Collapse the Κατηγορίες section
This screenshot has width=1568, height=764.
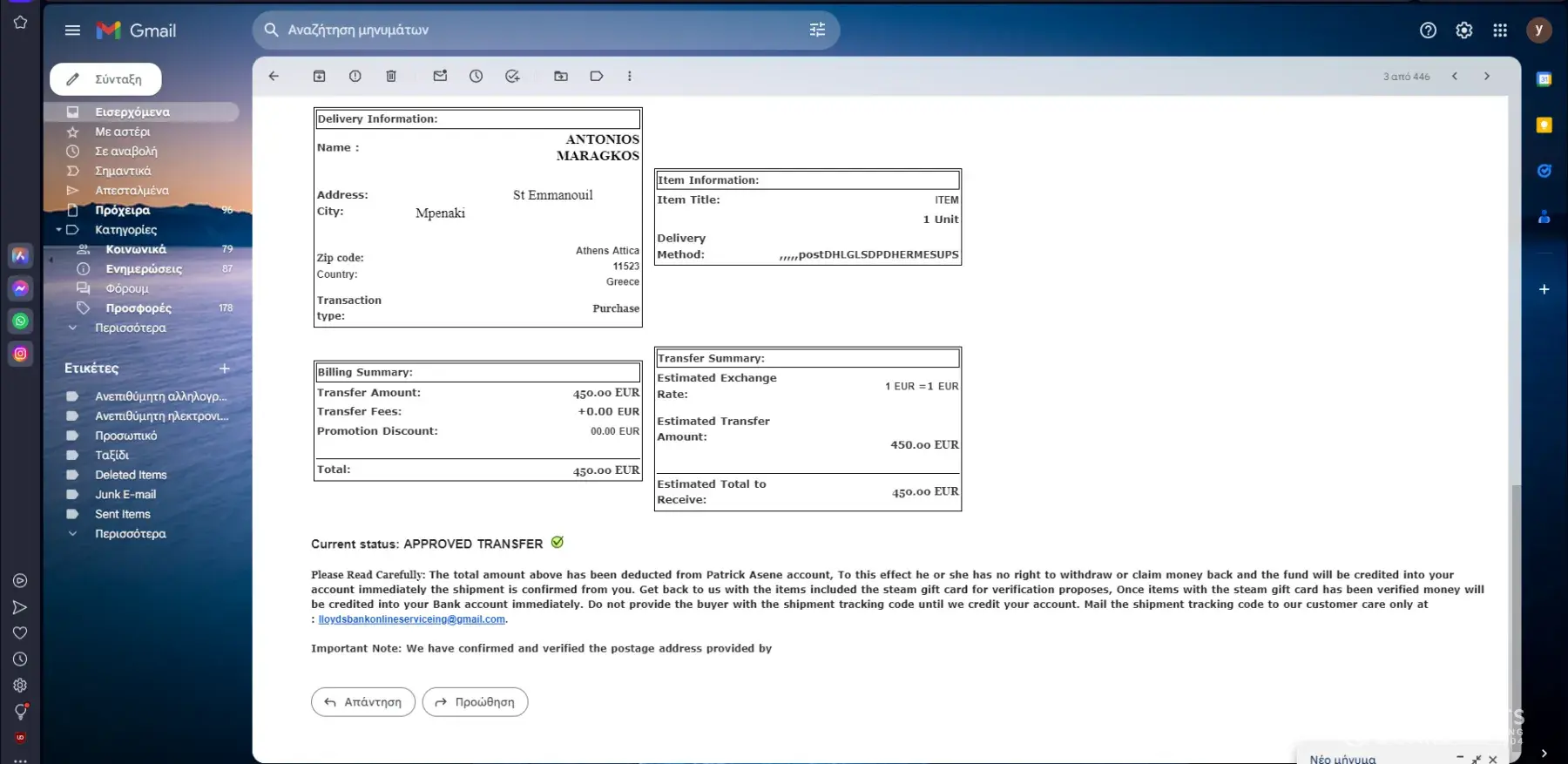click(x=58, y=230)
